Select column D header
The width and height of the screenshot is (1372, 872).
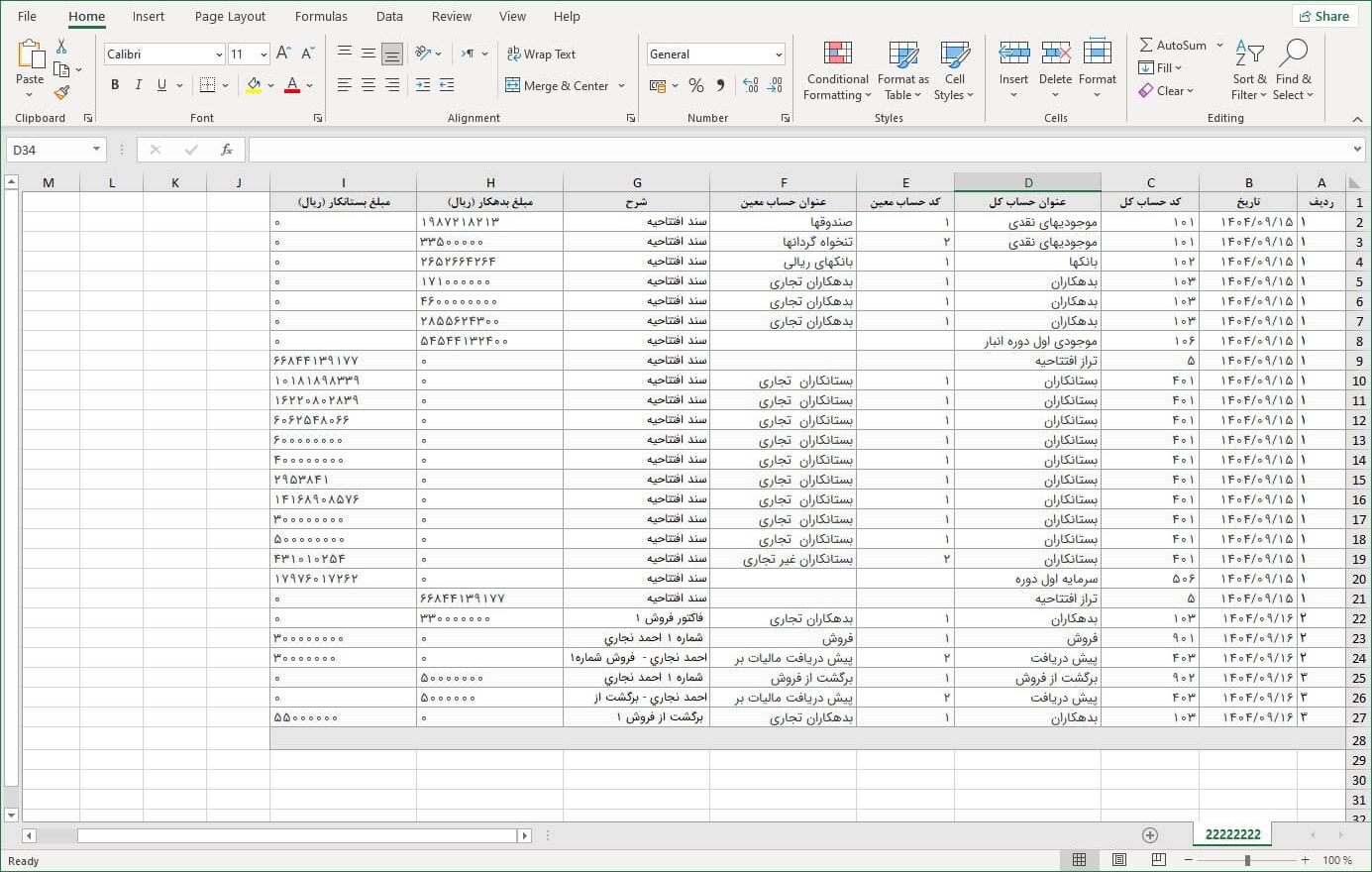click(1027, 182)
